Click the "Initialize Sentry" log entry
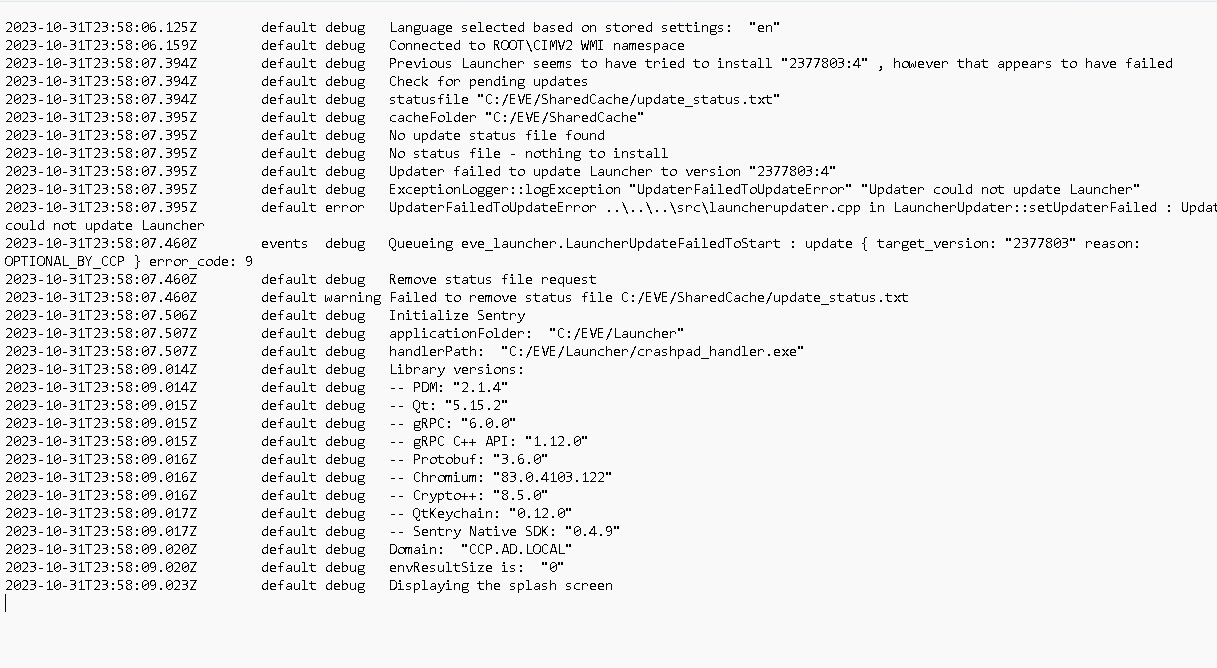 (457, 315)
